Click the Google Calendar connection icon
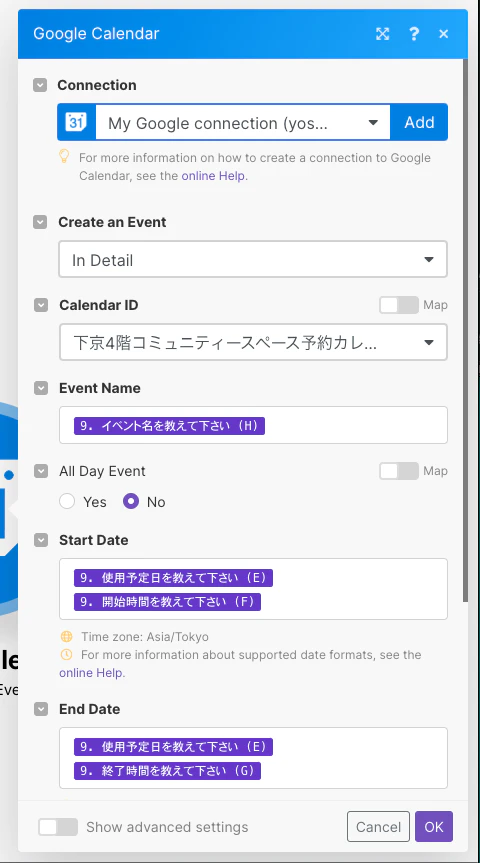 (x=76, y=122)
